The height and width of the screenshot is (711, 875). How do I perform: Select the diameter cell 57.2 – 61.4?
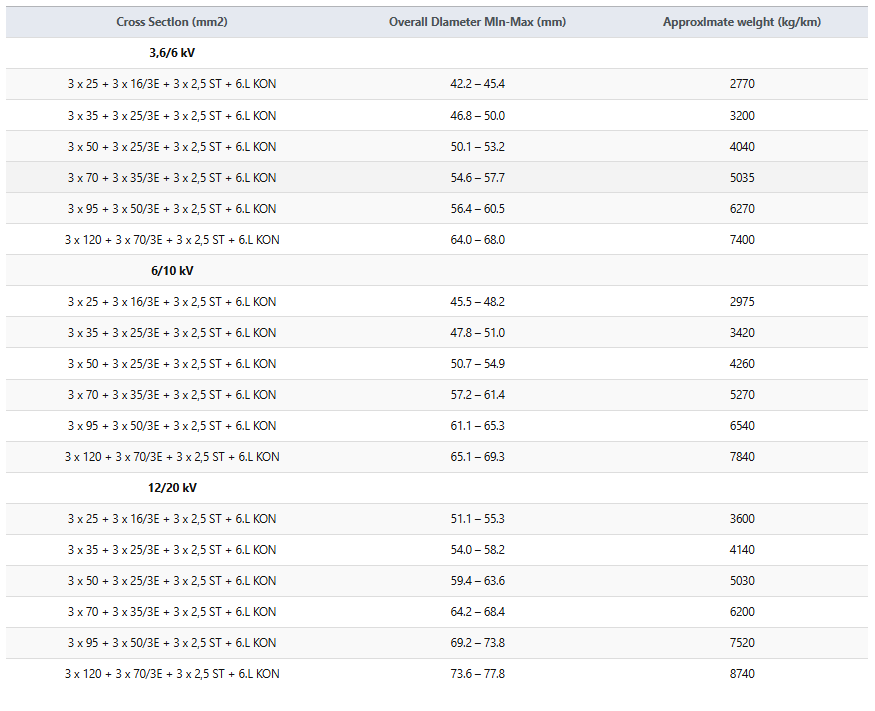coord(478,395)
